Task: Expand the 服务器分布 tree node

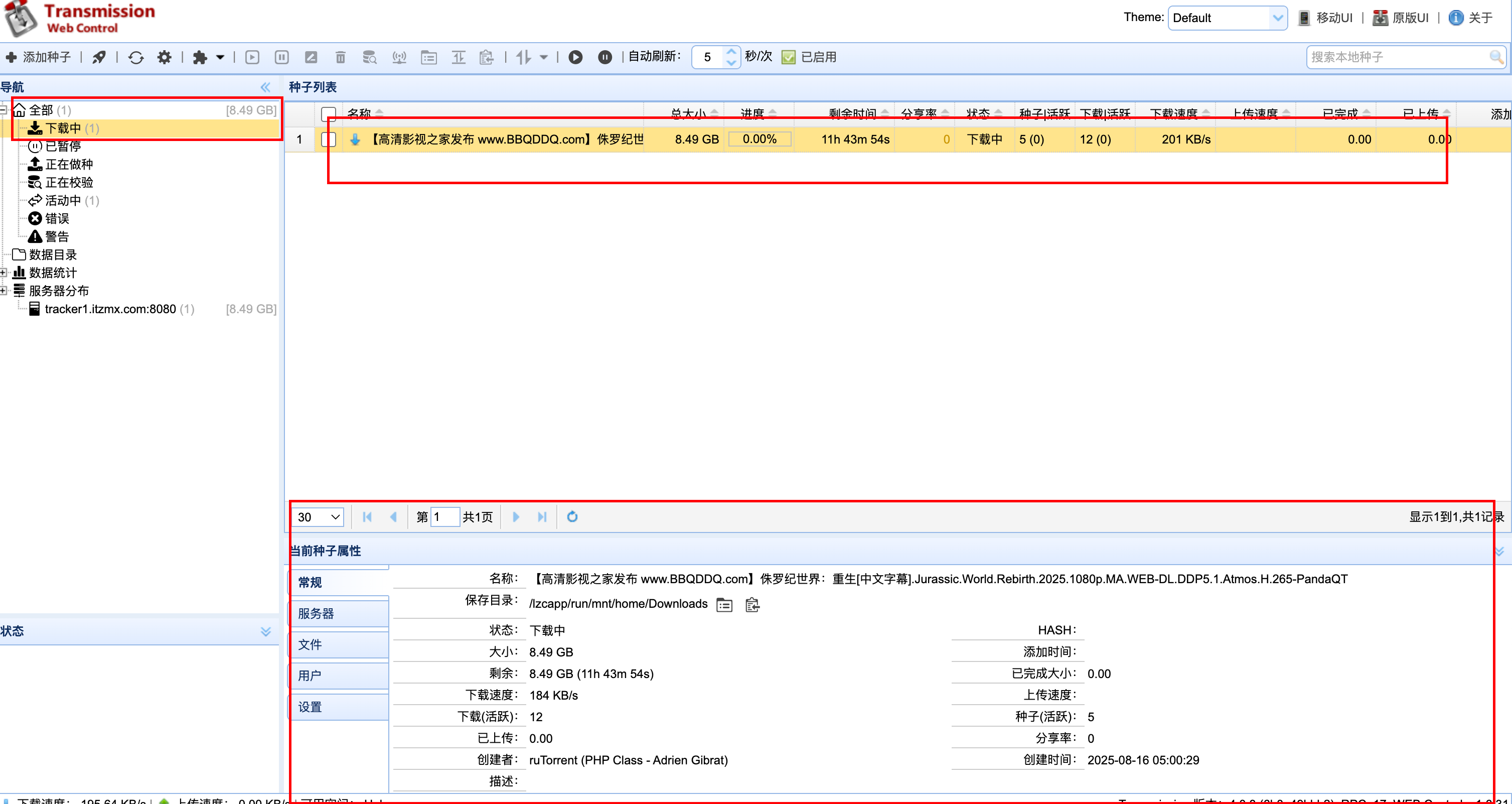Action: click(x=4, y=291)
